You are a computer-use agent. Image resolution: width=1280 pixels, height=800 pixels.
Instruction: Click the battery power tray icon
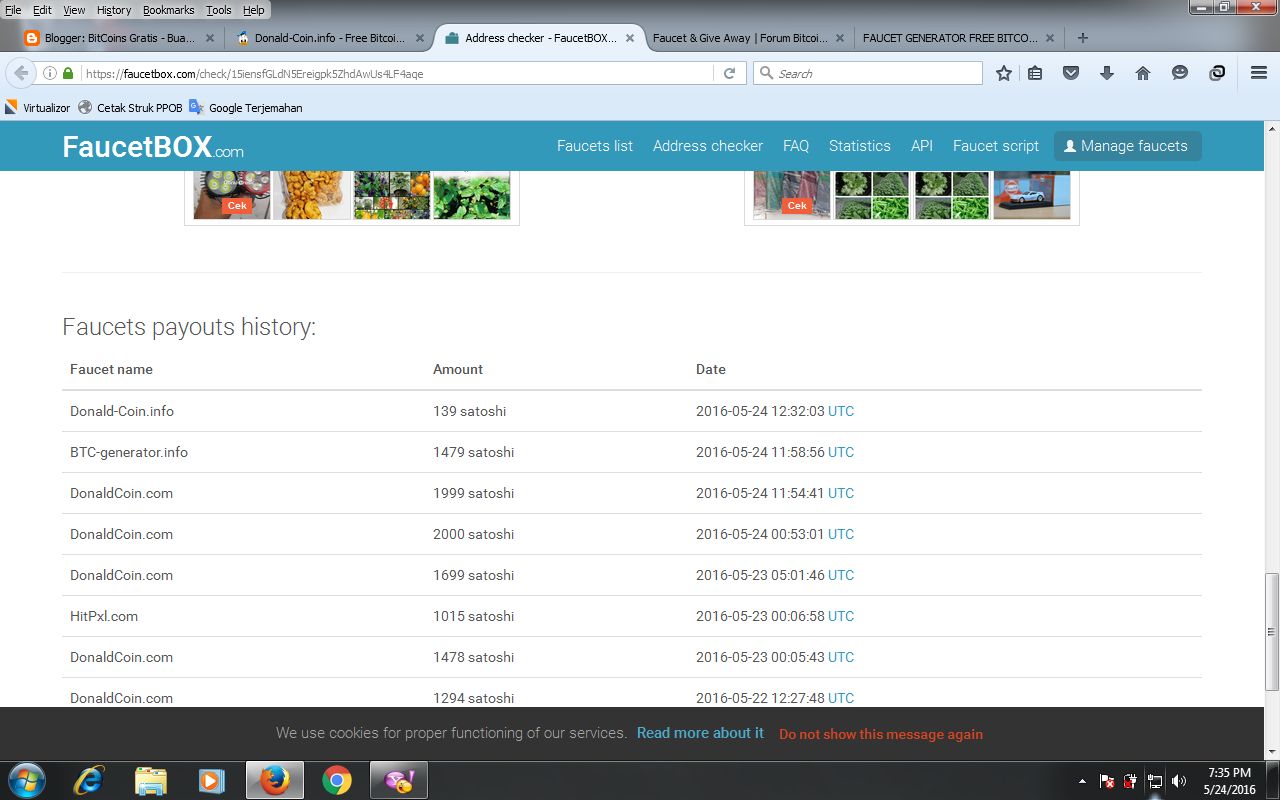tap(1130, 781)
